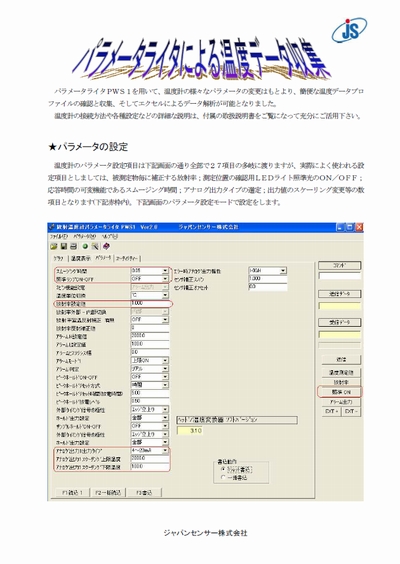Click the センサ補正オフセット input field
Image resolution: width=400 pixels, height=564 pixels.
coord(268,287)
